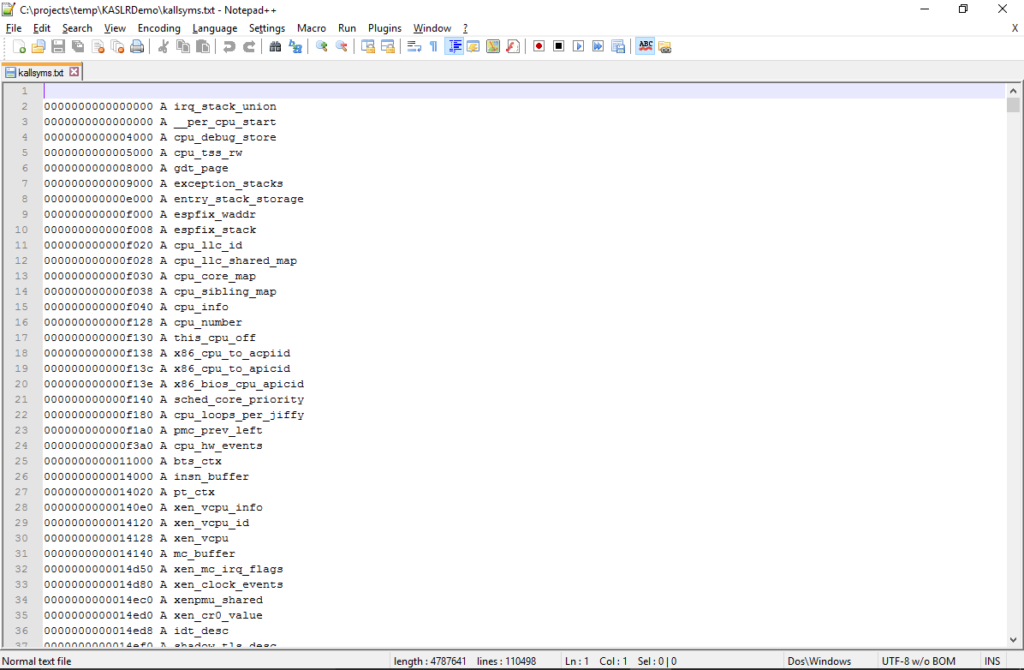Enable spell checking with the ABC icon
This screenshot has width=1024, height=670.
click(x=645, y=46)
